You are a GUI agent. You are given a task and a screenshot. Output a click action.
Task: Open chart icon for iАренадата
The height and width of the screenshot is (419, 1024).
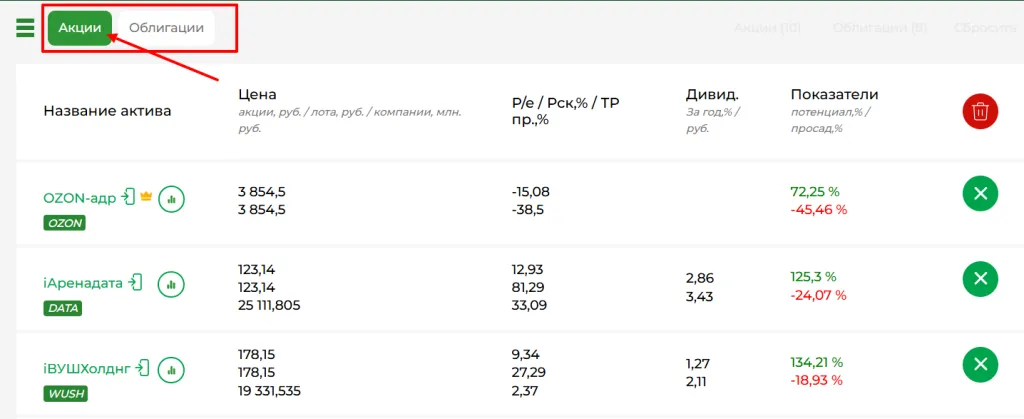(172, 284)
